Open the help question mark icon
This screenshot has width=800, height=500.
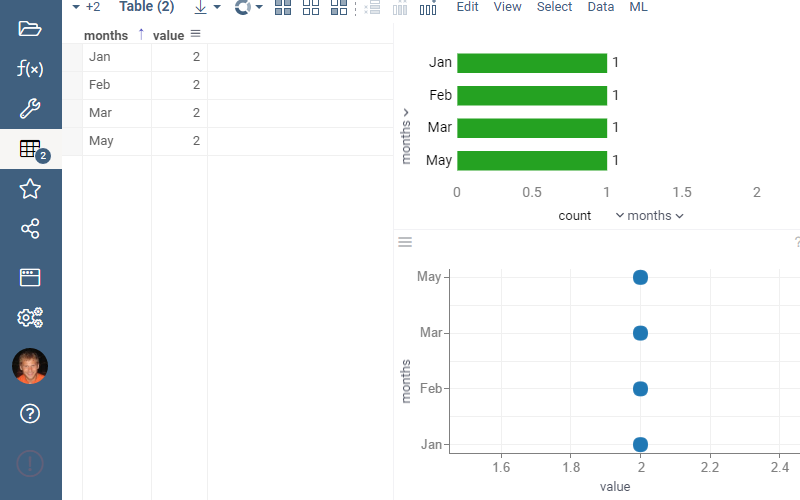[30, 413]
